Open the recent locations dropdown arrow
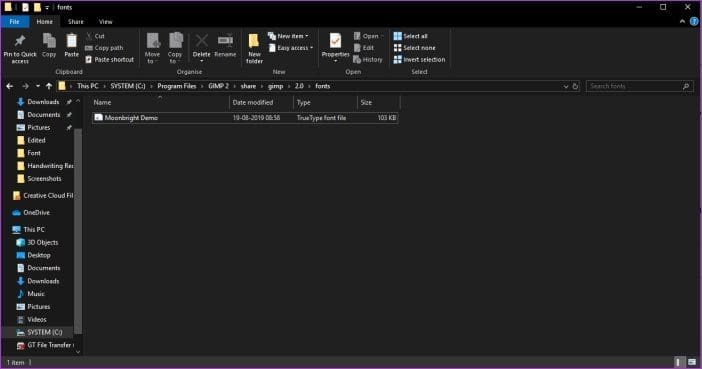This screenshot has height=369, width=702. click(38, 86)
